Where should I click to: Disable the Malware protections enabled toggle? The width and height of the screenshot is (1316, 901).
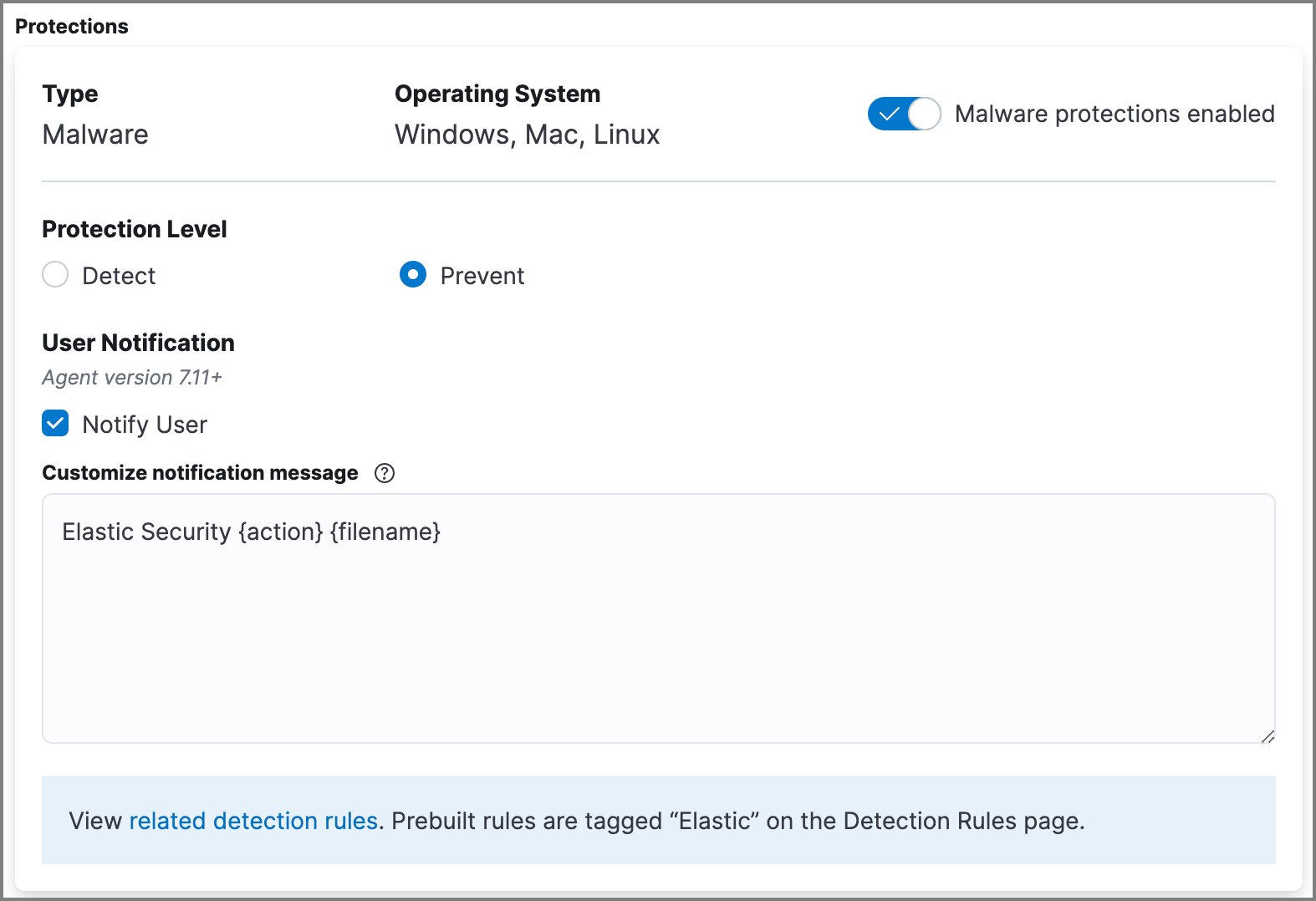(x=905, y=114)
